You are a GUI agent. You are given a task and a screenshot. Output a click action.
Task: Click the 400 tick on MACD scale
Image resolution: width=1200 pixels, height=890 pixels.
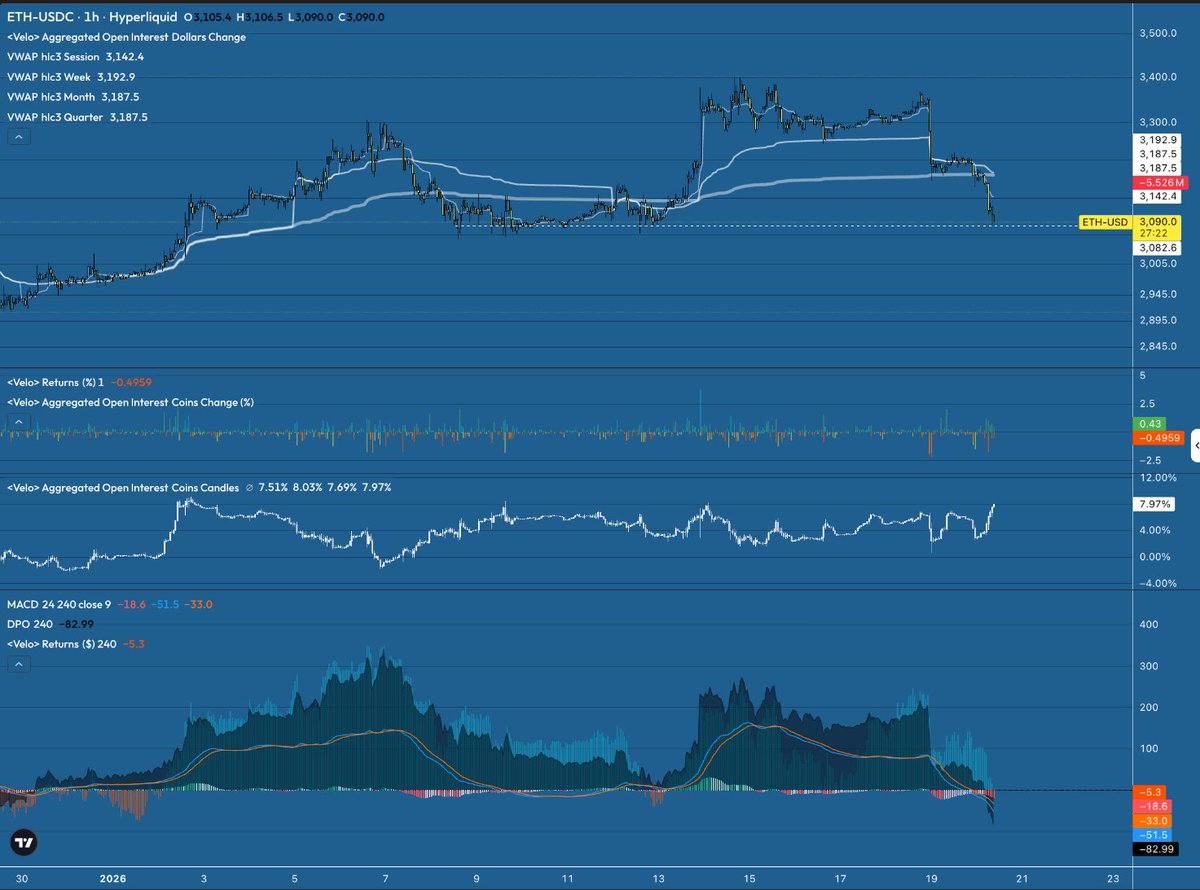tap(1150, 624)
